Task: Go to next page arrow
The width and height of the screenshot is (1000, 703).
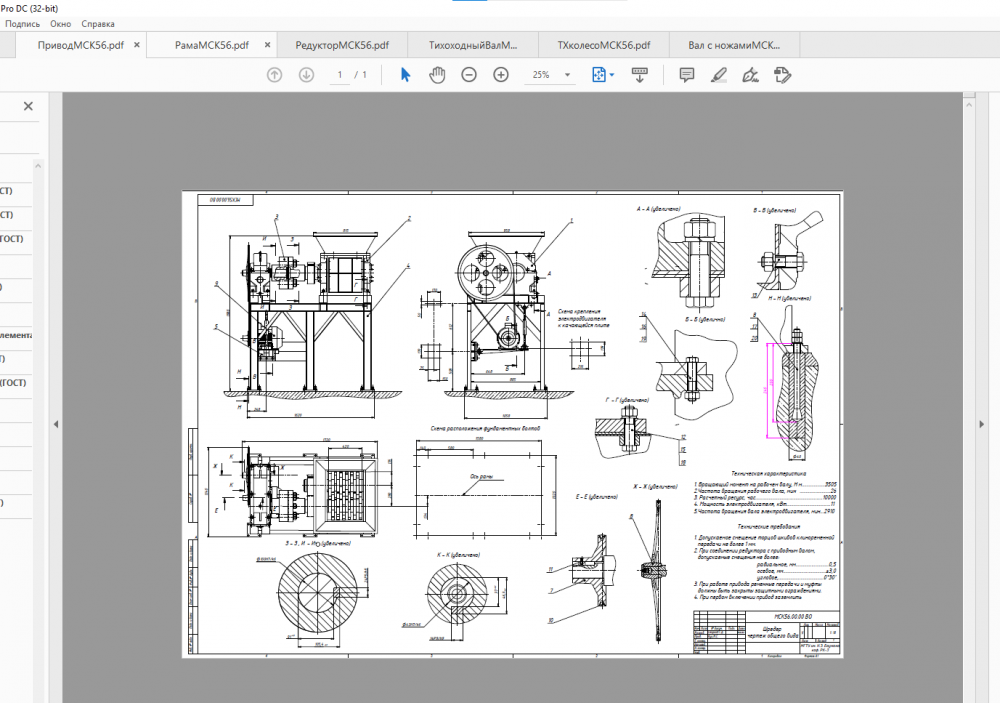Action: tap(307, 75)
